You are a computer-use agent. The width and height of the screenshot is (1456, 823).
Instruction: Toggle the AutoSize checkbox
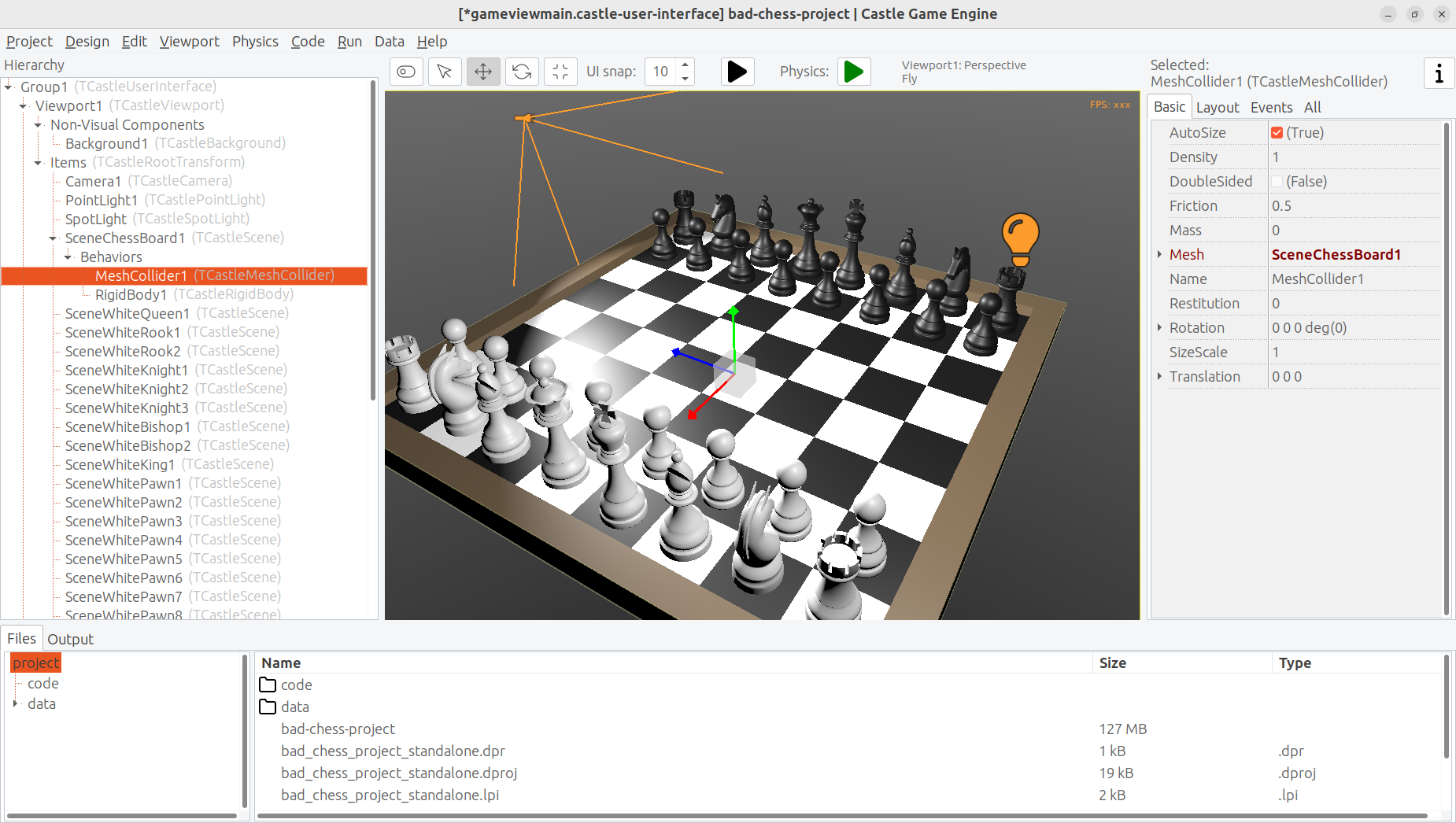pyautogui.click(x=1277, y=133)
